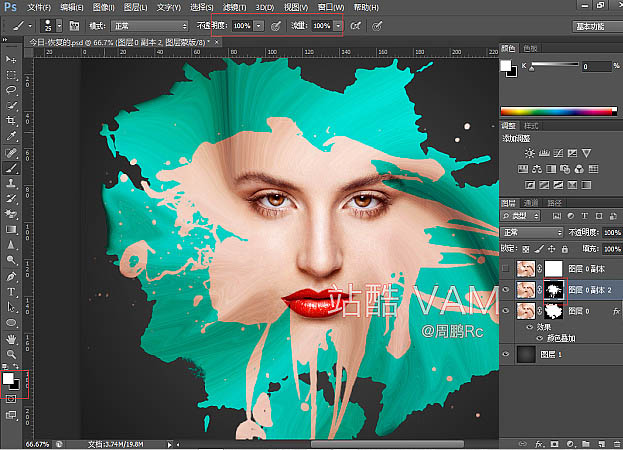The image size is (623, 450).
Task: Select the Type tool
Action: [x=11, y=292]
